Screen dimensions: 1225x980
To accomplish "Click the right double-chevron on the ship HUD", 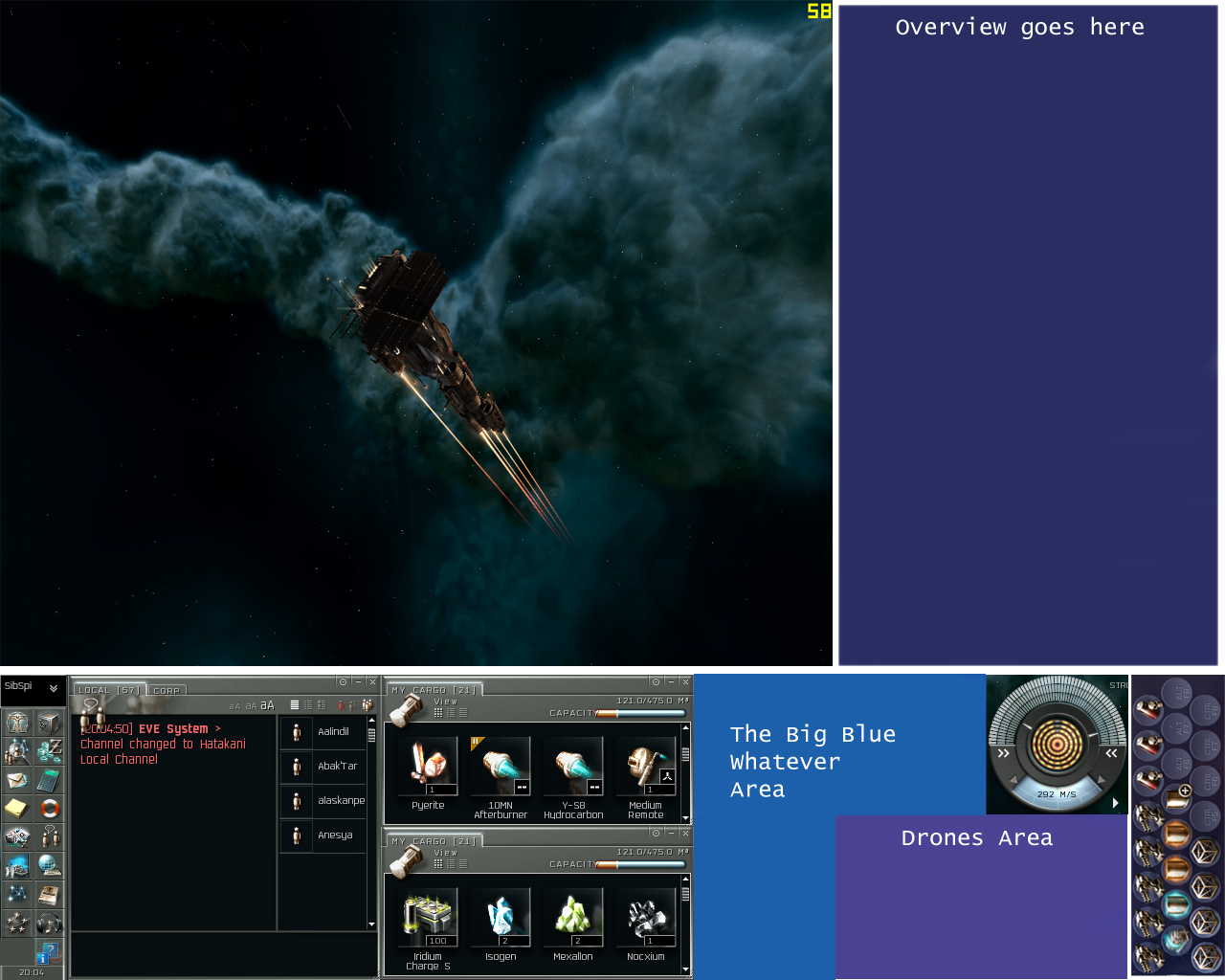I will pos(1111,754).
